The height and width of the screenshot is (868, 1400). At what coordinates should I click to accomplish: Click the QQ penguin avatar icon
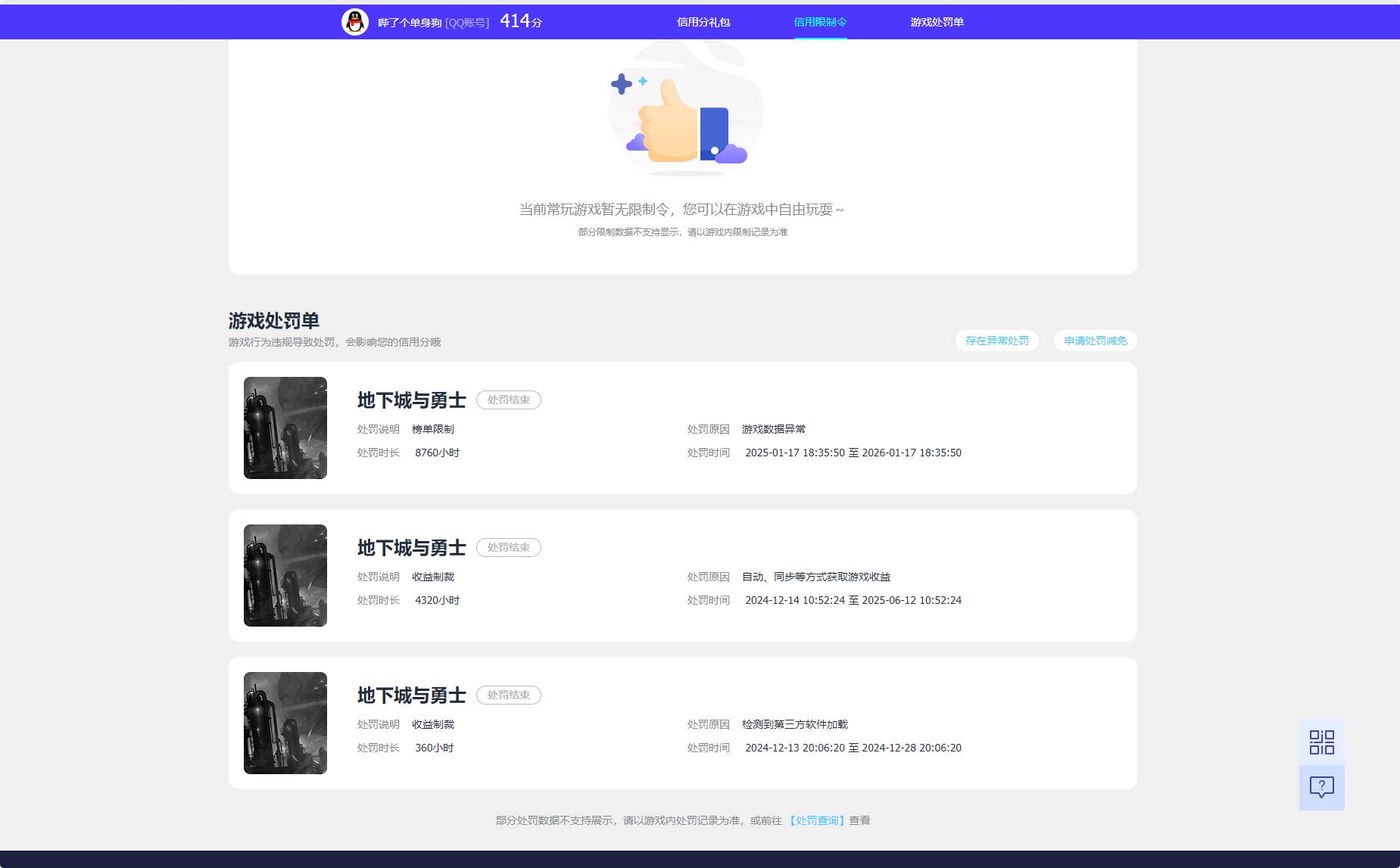click(355, 22)
